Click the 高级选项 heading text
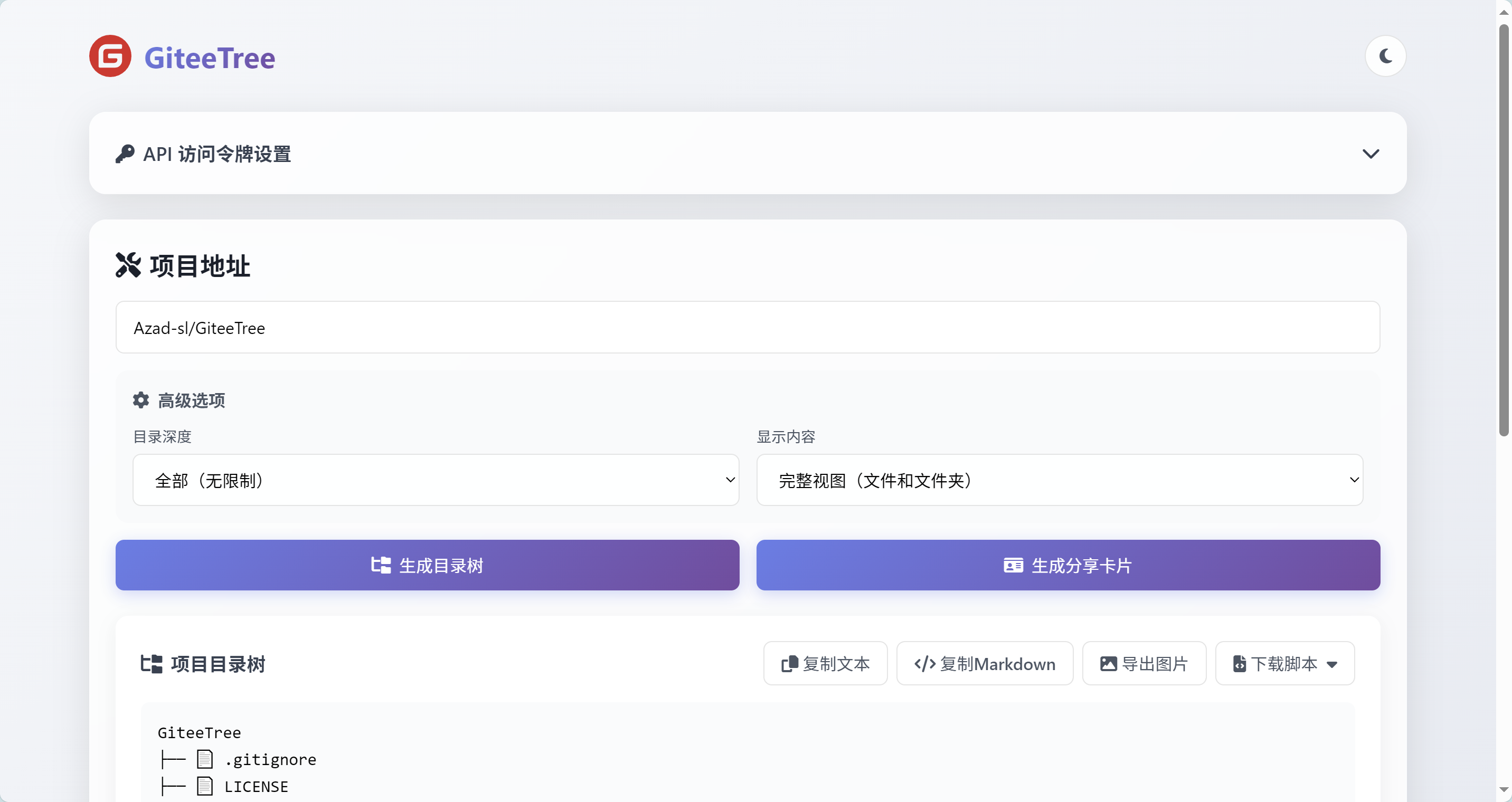 [x=191, y=400]
